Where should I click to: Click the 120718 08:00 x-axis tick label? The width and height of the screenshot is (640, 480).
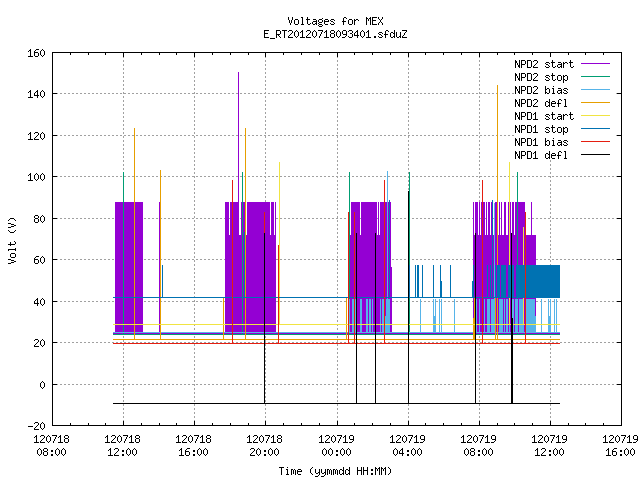51,446
